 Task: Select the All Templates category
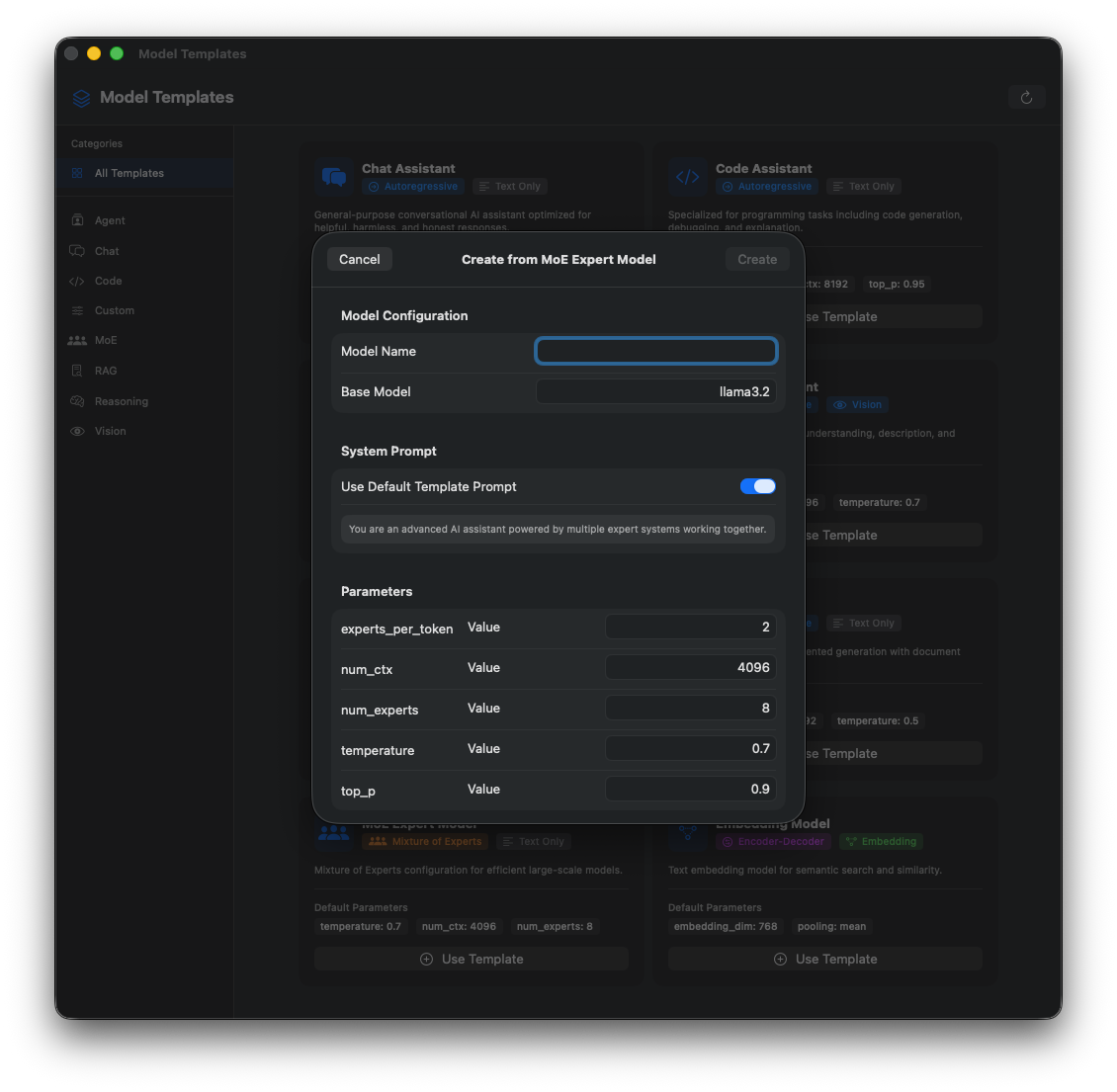point(129,173)
